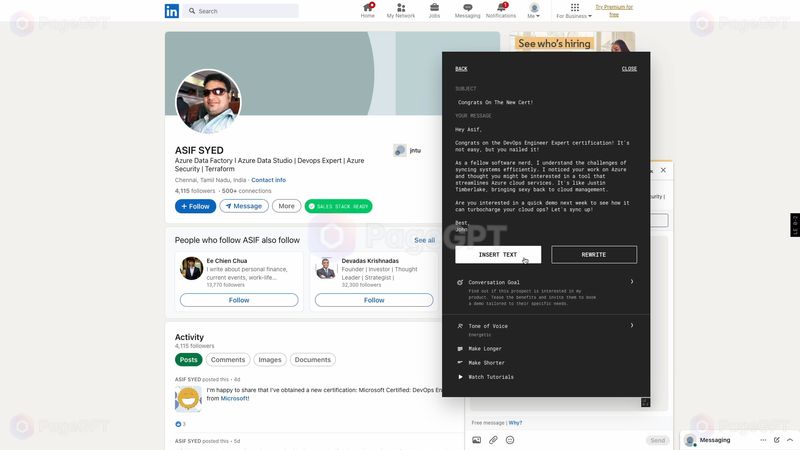Open the LinkedIn home logo
The width and height of the screenshot is (800, 450).
tap(171, 11)
